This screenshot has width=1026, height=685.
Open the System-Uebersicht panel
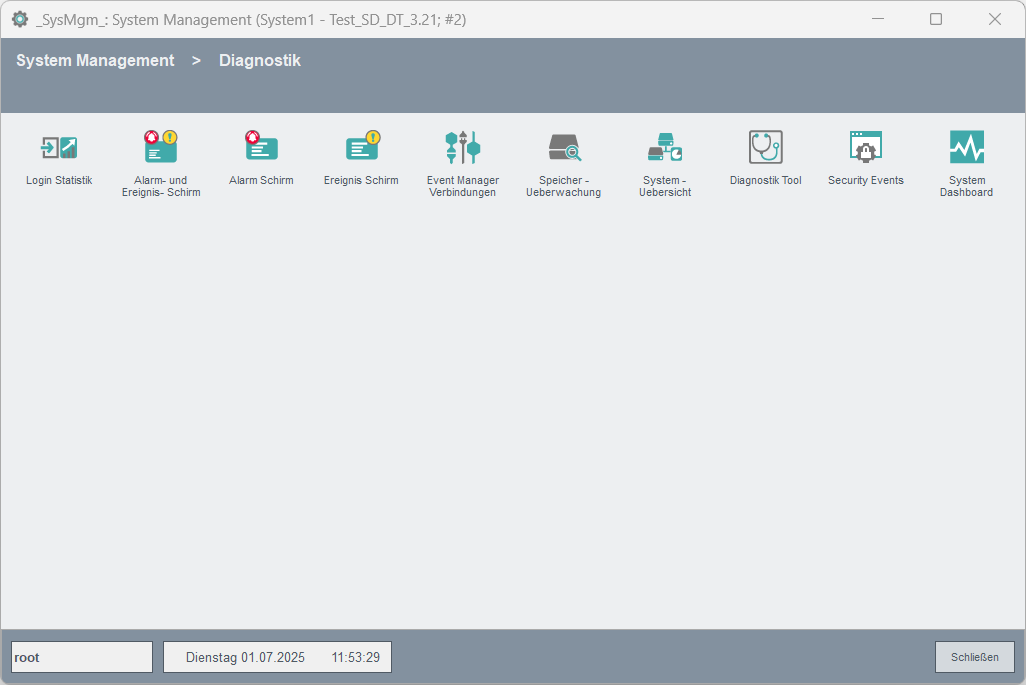(x=664, y=148)
